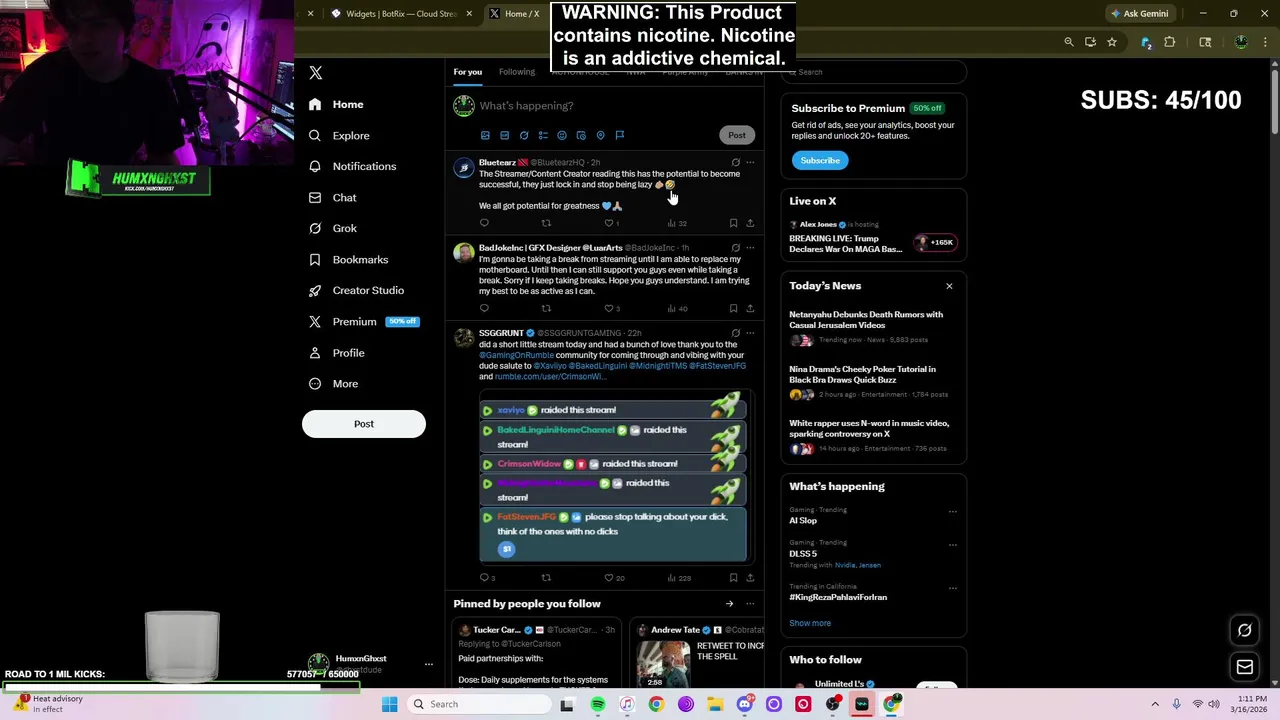Image resolution: width=1280 pixels, height=720 pixels.
Task: Open the @GamingOnRumble mention link
Action: click(516, 355)
